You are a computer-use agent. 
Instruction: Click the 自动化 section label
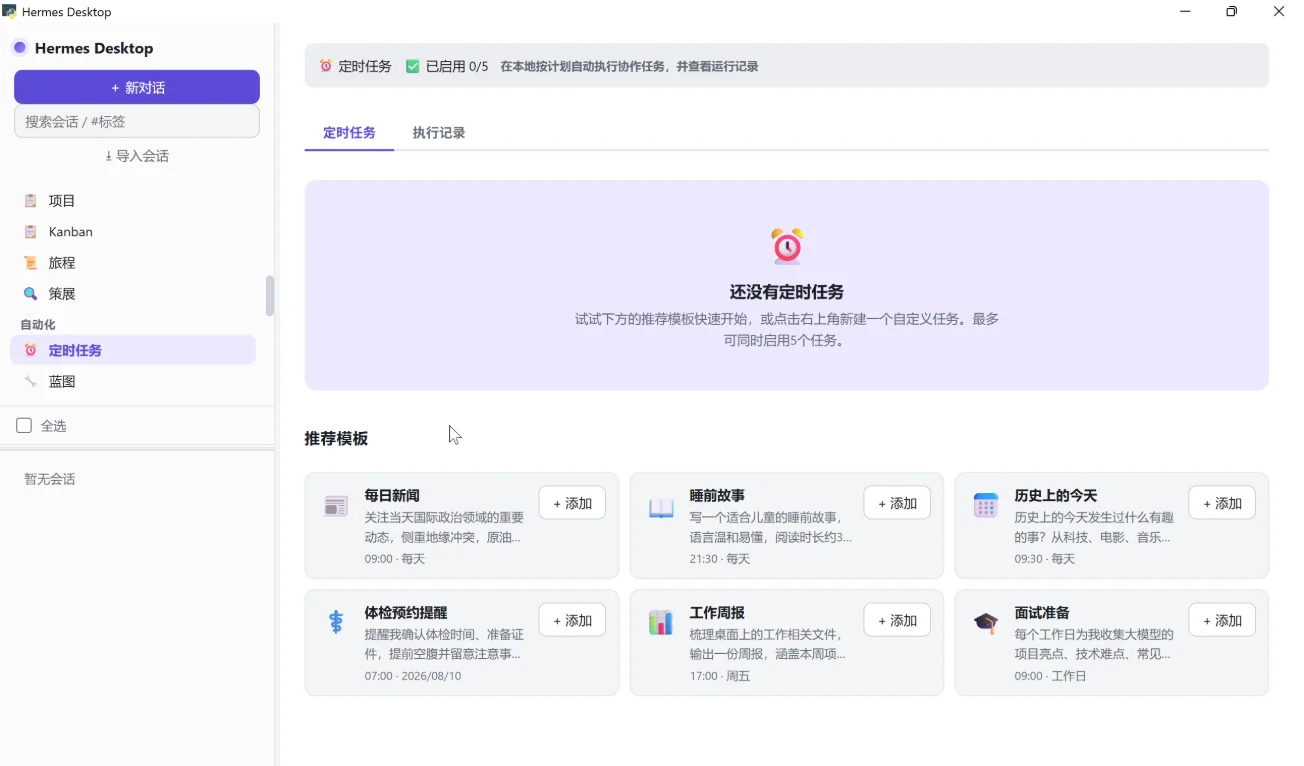[38, 325]
